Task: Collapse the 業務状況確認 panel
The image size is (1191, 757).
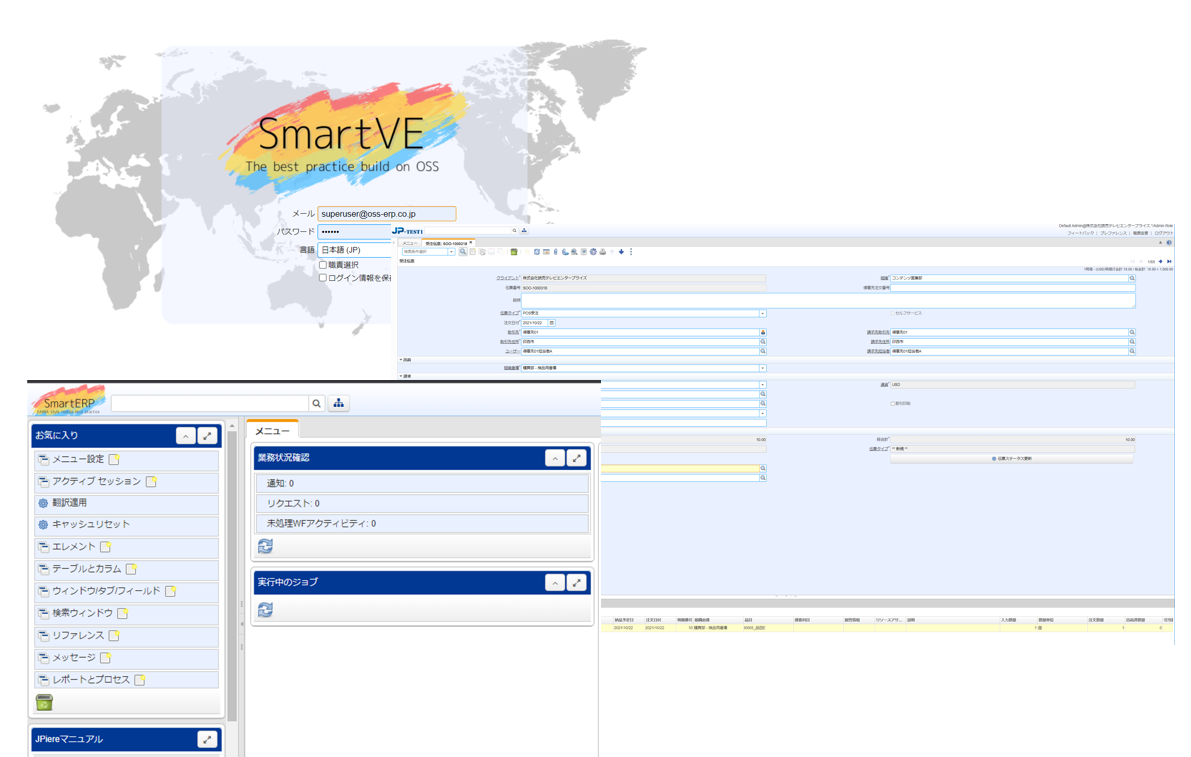Action: [555, 458]
